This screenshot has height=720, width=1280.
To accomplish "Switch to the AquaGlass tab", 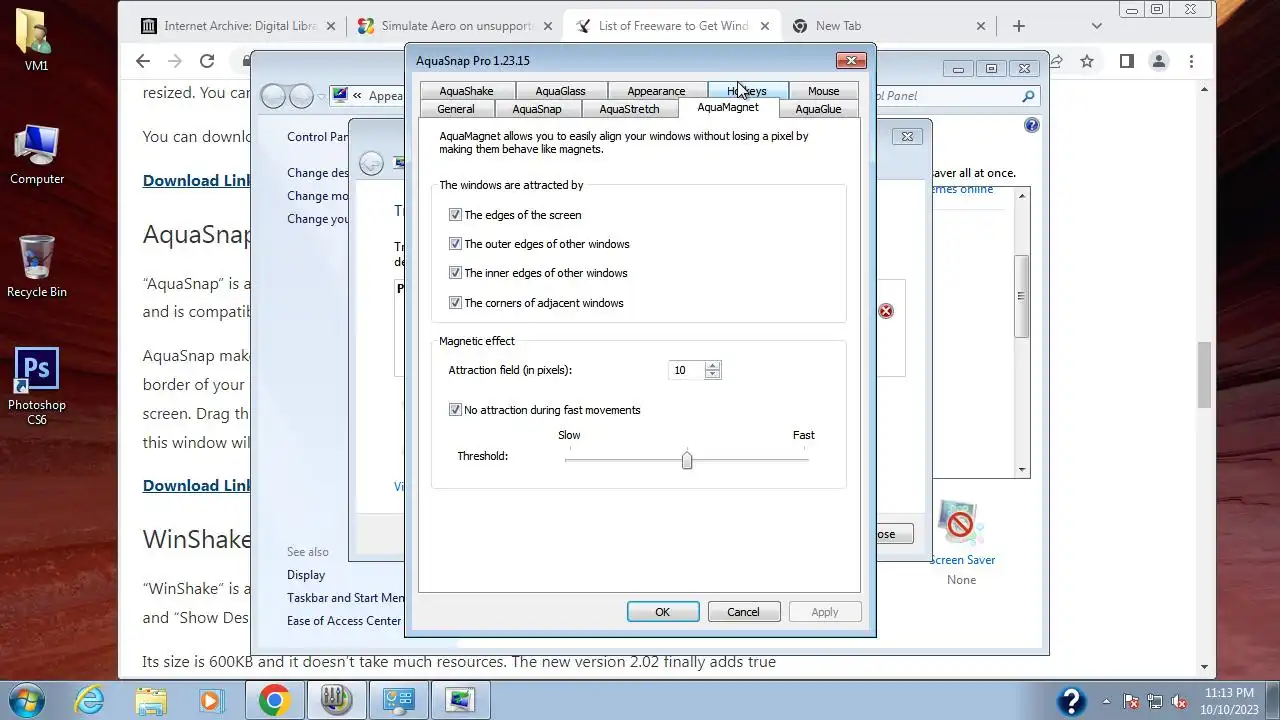I will (560, 91).
